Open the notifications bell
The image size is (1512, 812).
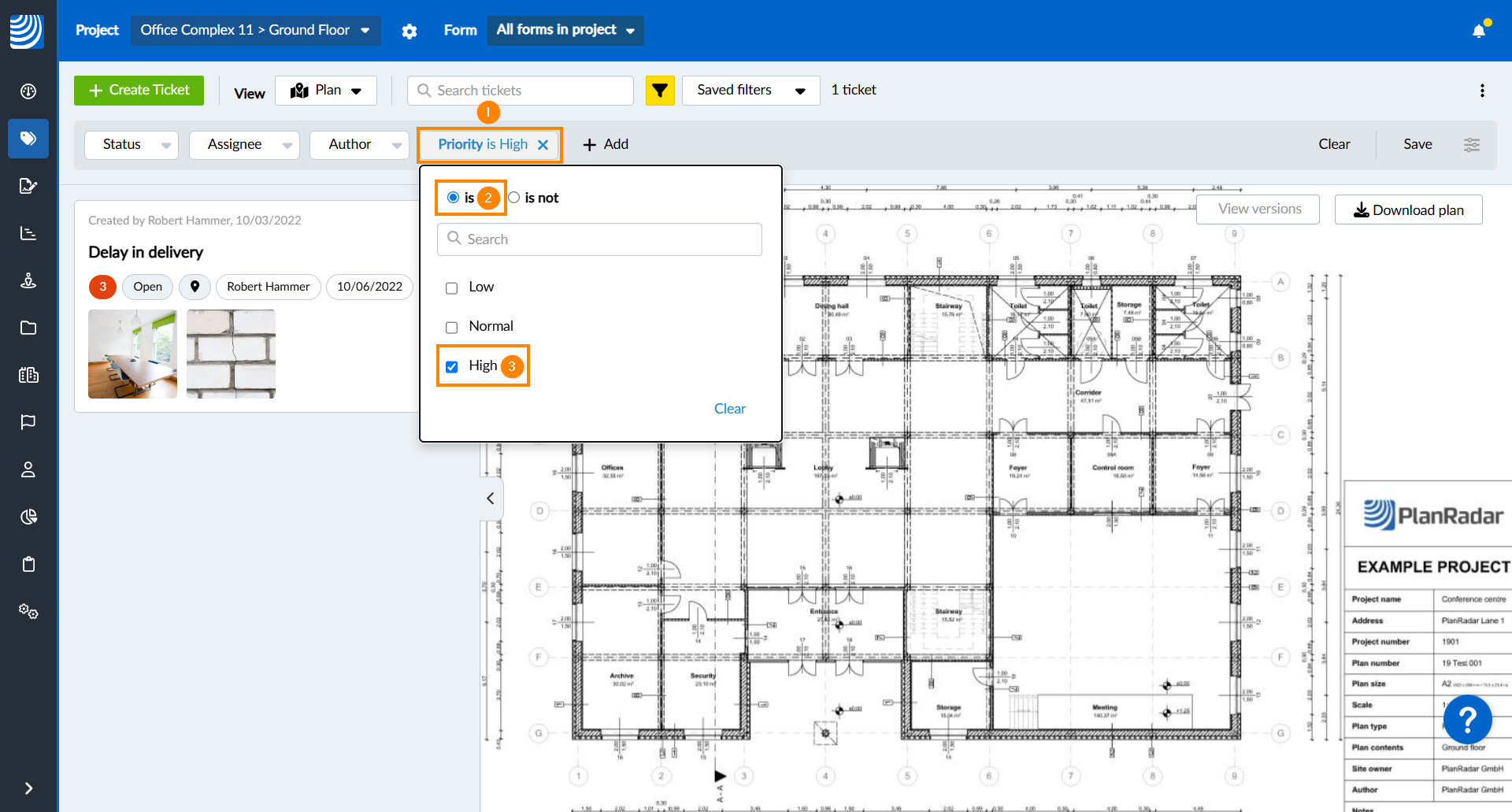coord(1479,31)
